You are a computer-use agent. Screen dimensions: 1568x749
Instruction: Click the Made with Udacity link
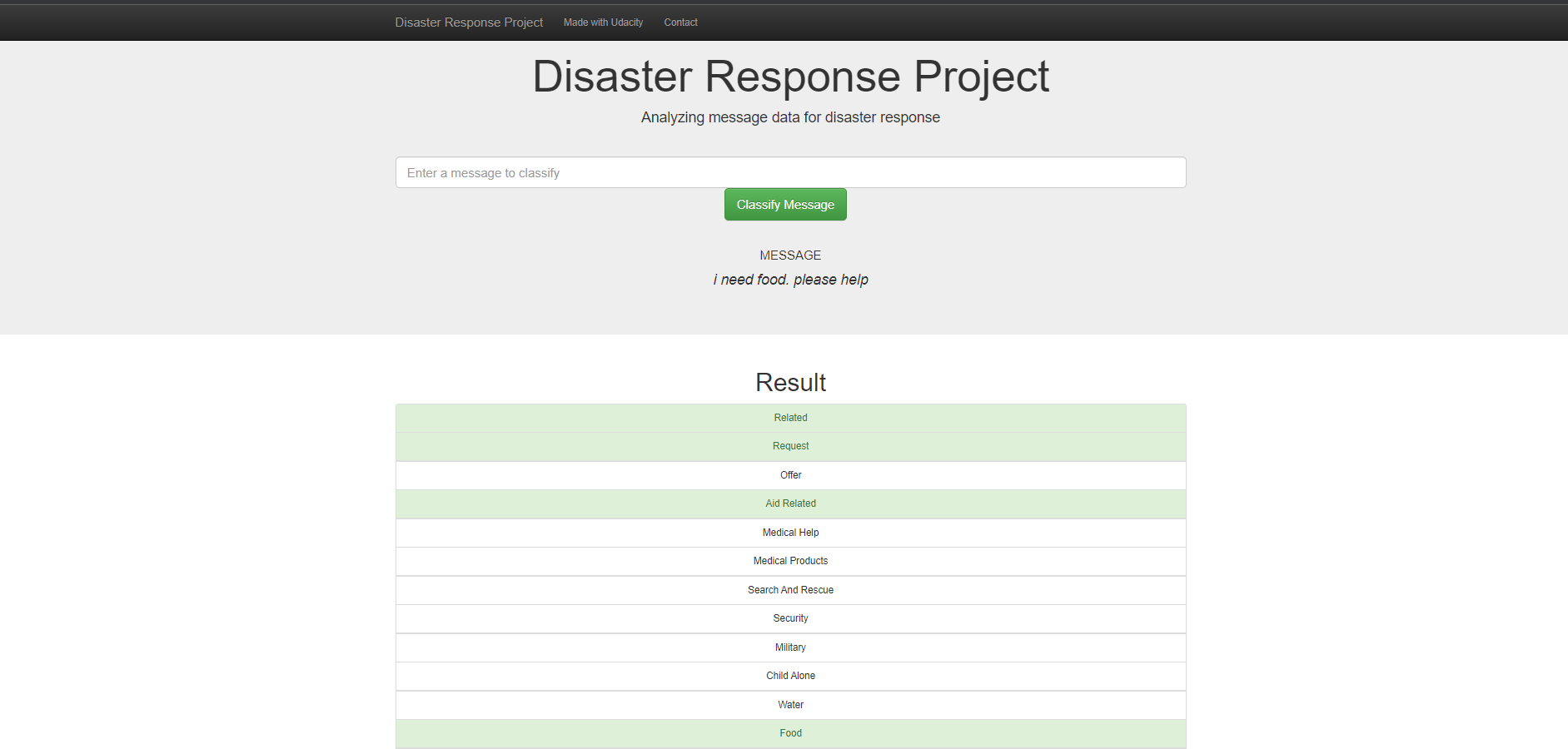603,22
